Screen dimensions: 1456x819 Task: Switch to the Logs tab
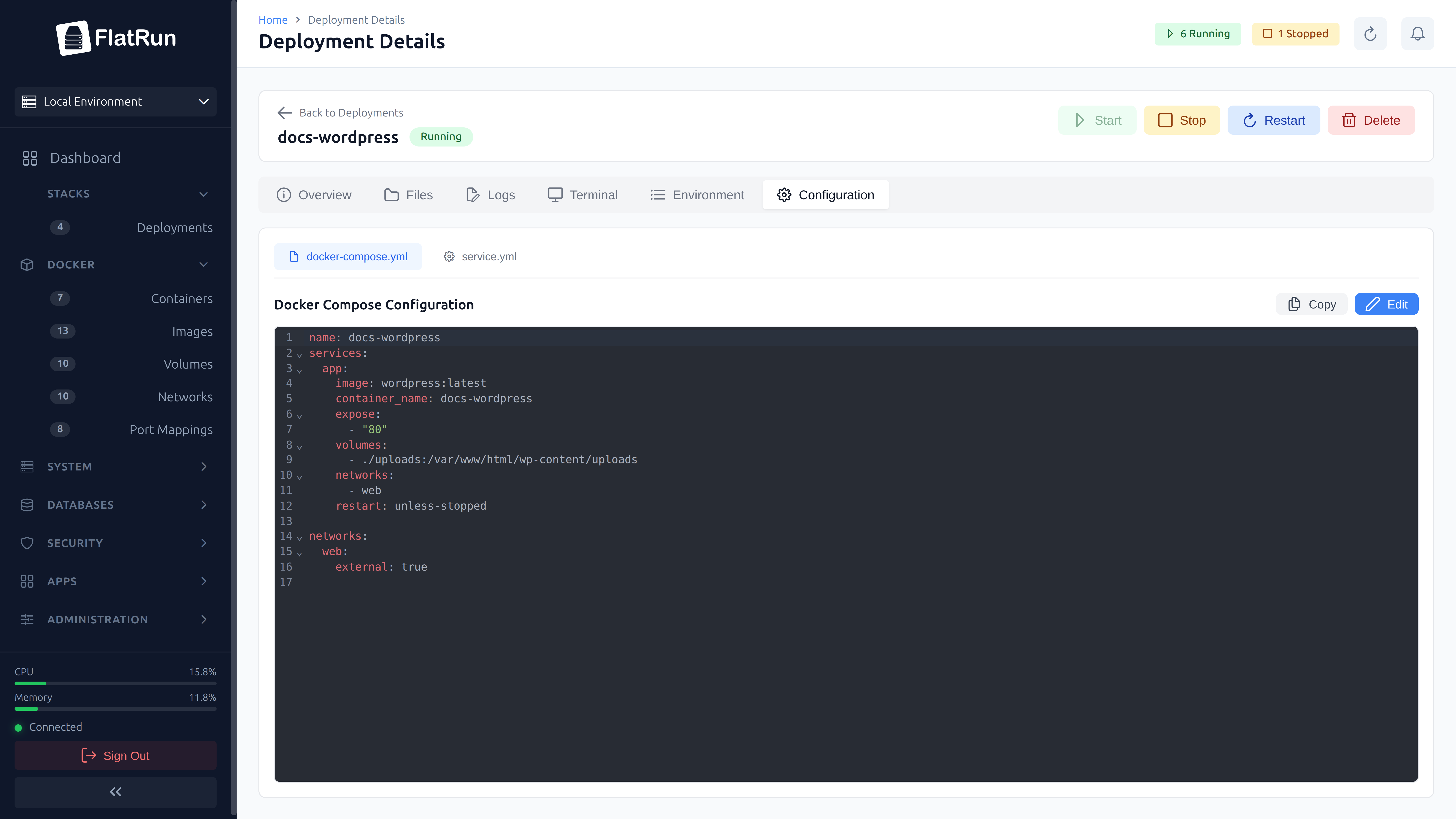[490, 195]
